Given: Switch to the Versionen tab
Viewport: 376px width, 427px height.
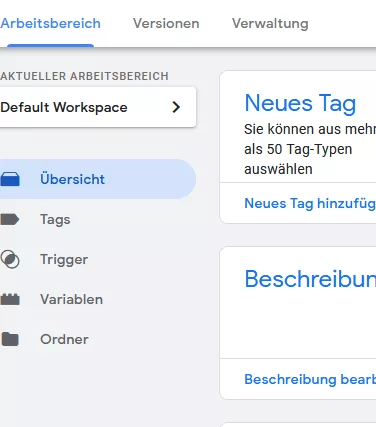Looking at the screenshot, I should pos(166,24).
